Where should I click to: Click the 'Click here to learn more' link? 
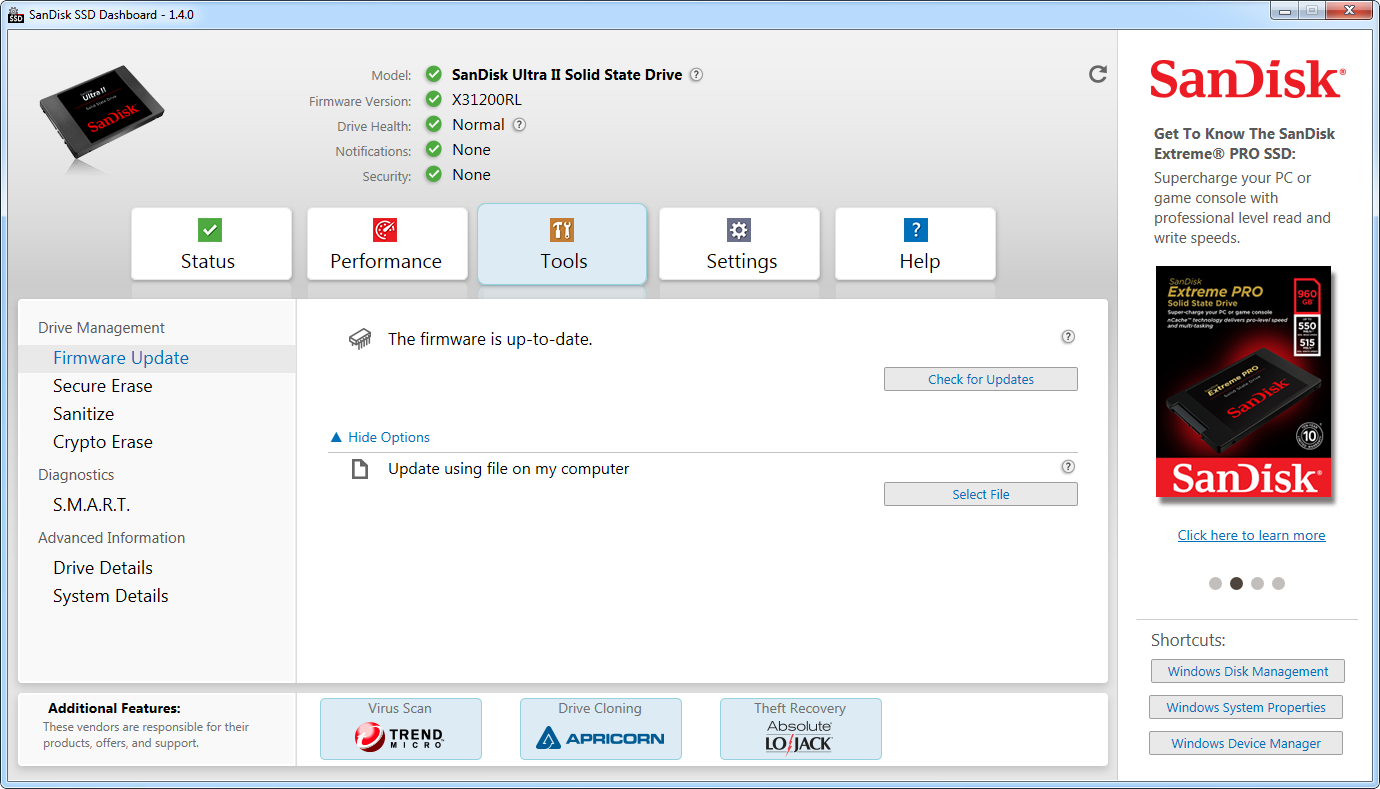coord(1251,535)
